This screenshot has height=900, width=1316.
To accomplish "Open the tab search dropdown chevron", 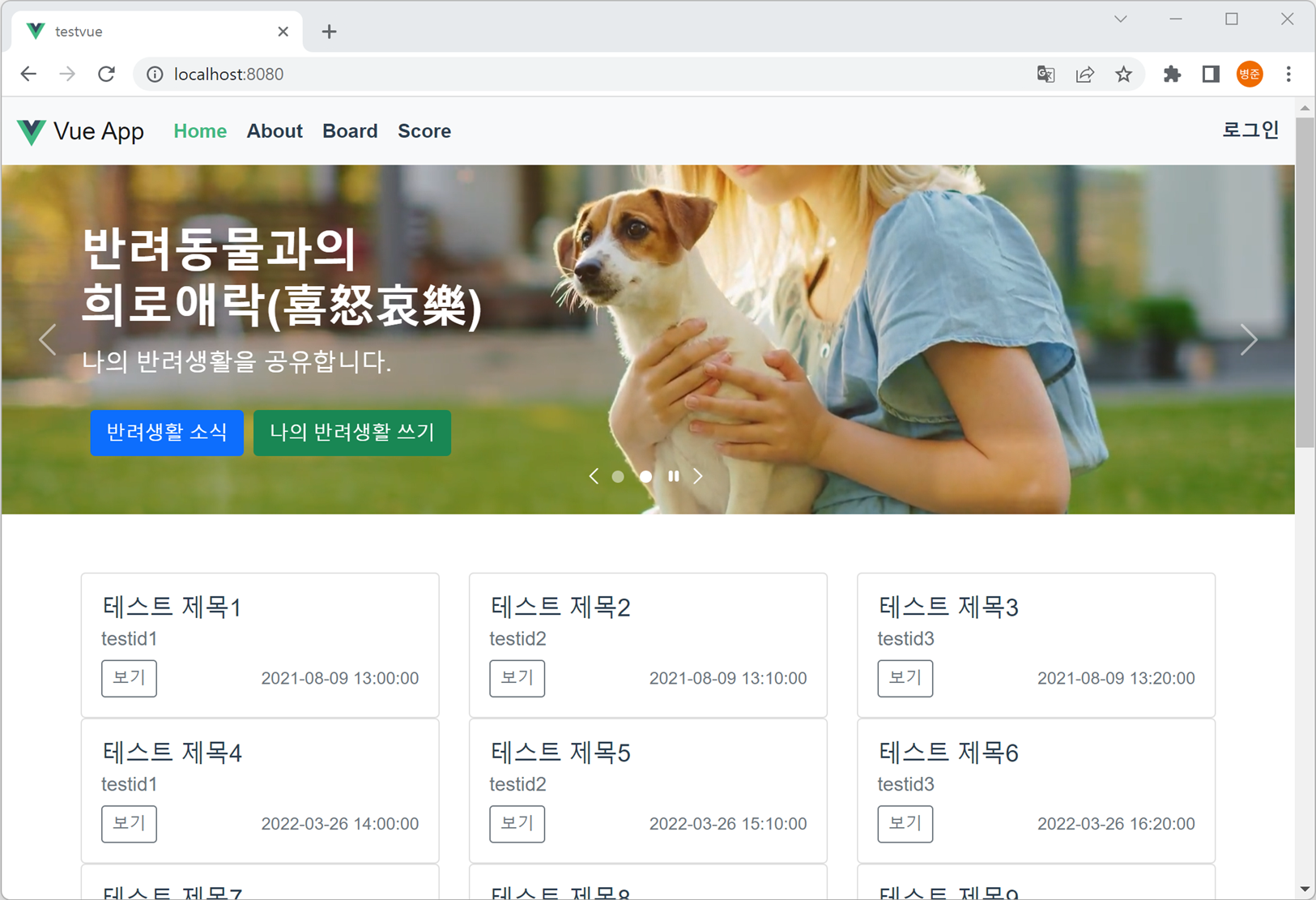I will [x=1121, y=19].
